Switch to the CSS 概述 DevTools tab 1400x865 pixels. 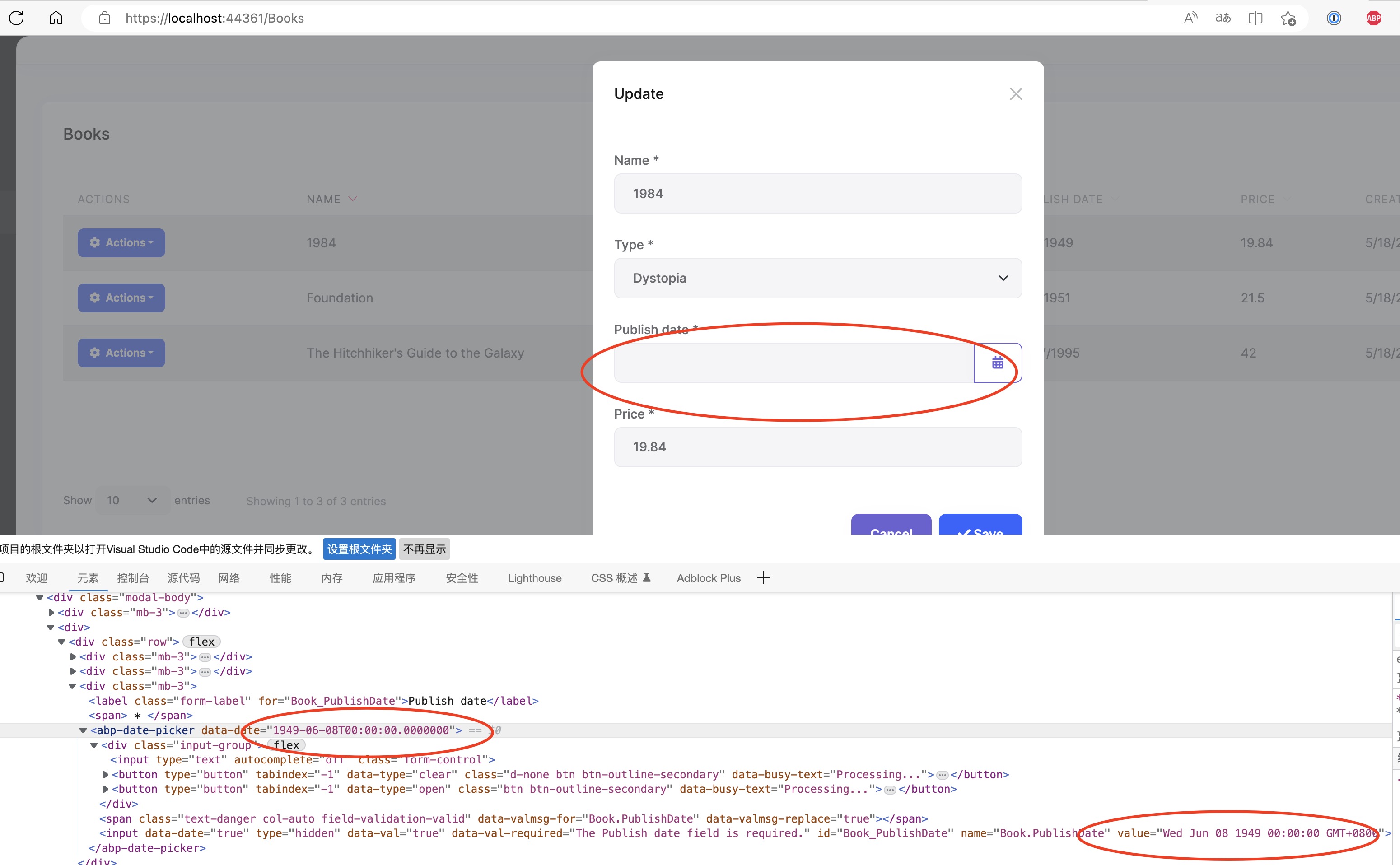click(621, 578)
